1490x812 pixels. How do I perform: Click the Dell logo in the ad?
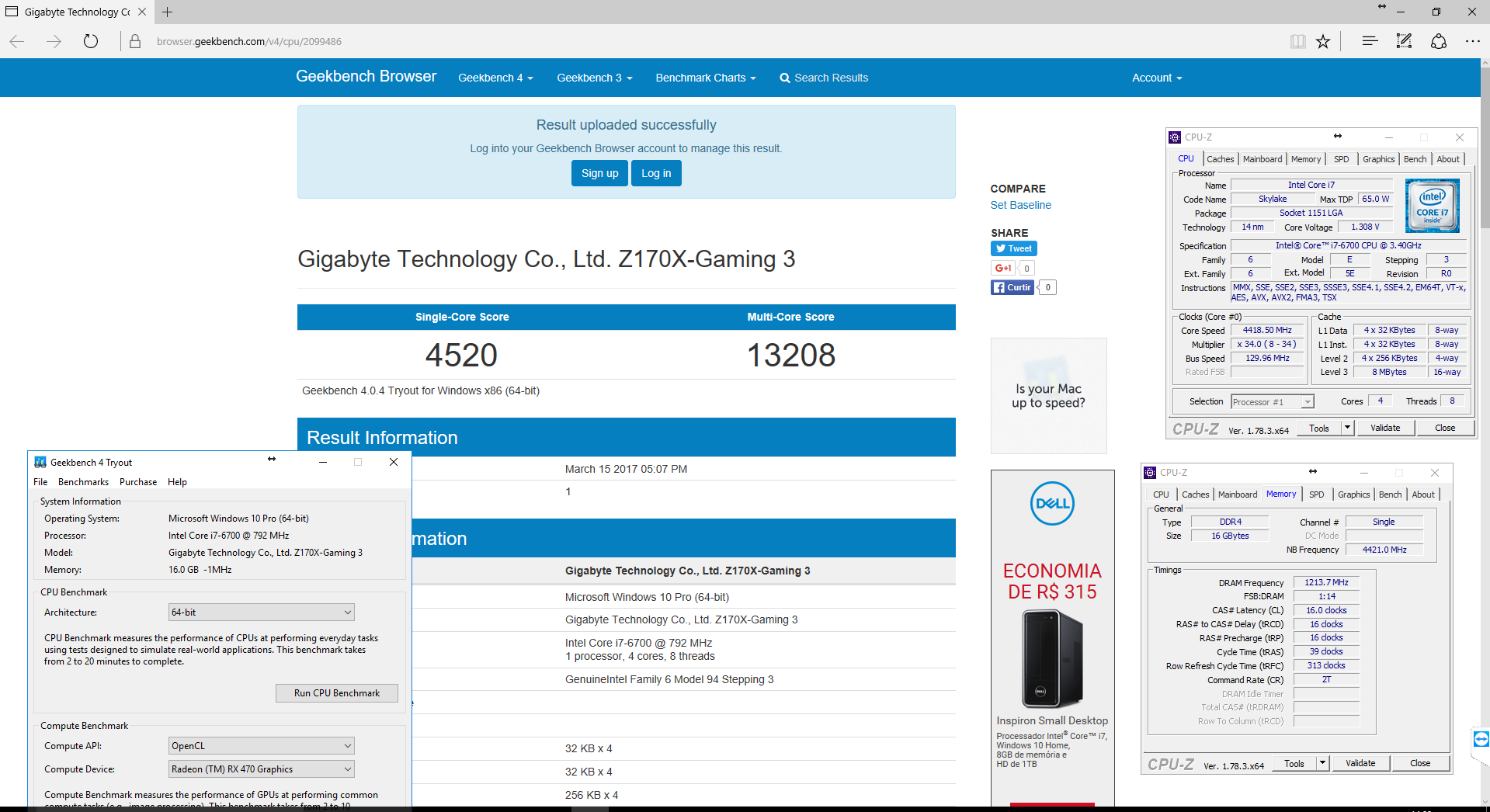click(1052, 503)
